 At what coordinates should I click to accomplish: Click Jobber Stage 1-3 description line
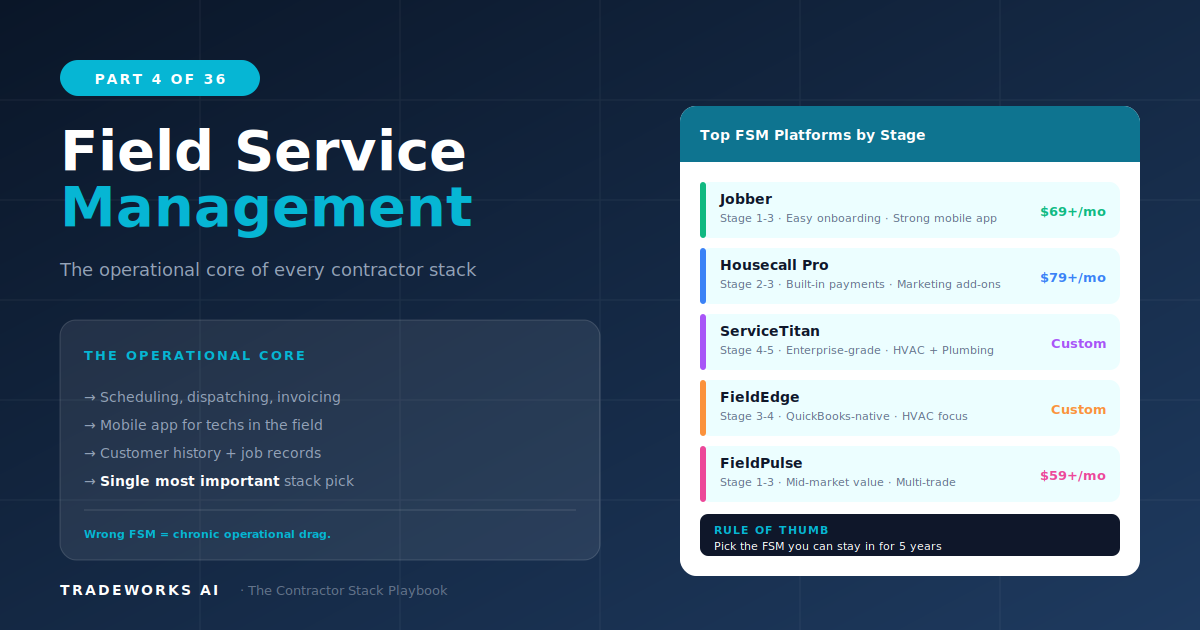858,218
